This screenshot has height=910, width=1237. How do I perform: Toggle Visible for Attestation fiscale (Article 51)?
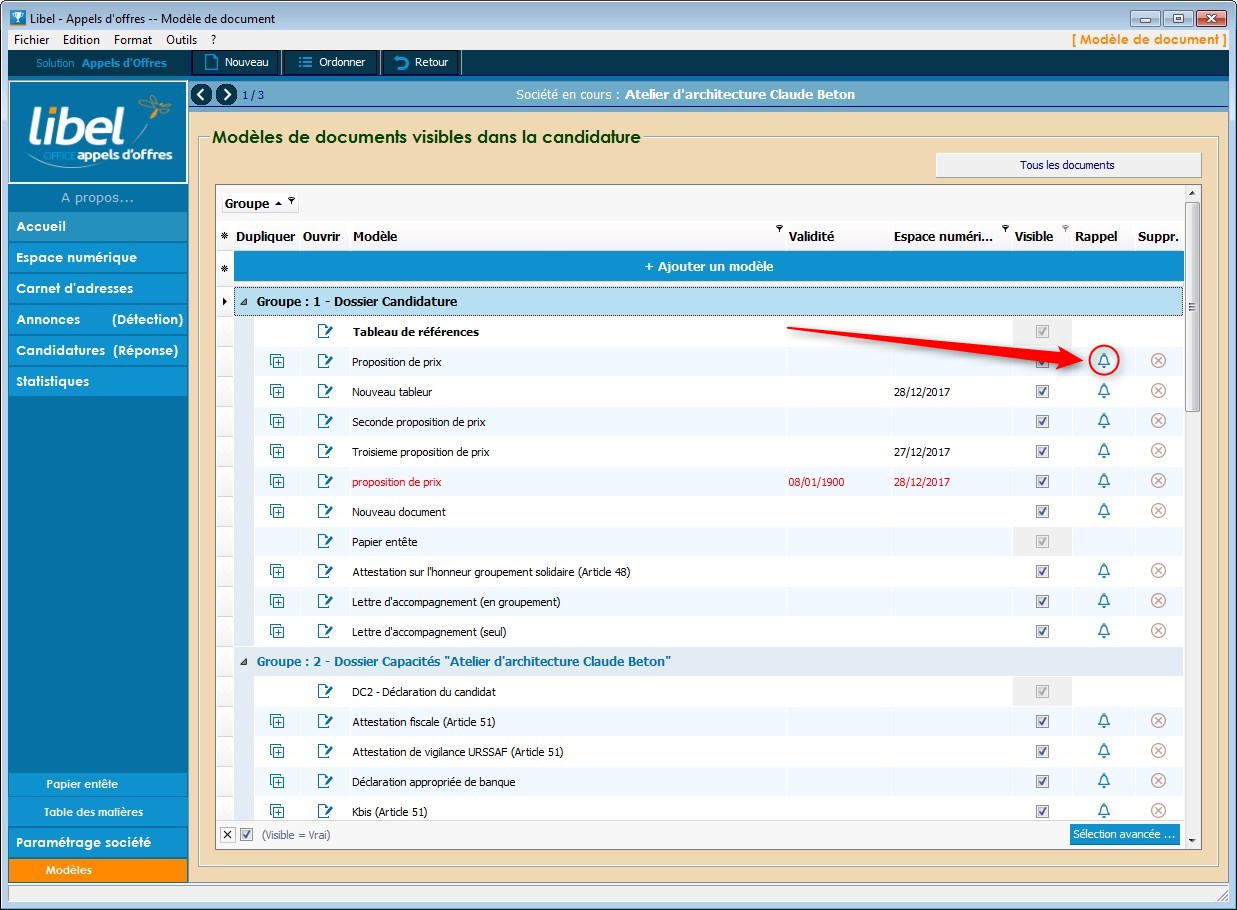(1042, 721)
